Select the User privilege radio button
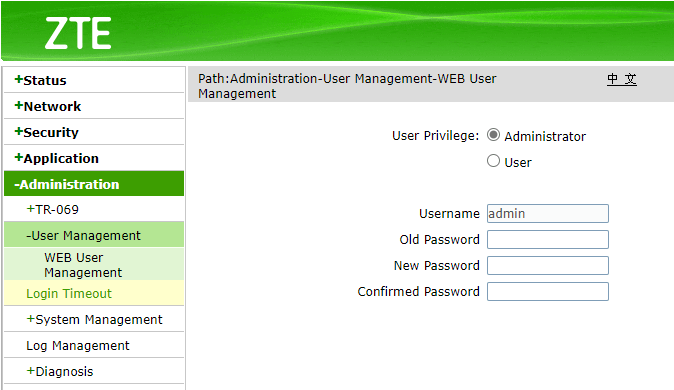Screen dimensions: 674x390 [493, 161]
